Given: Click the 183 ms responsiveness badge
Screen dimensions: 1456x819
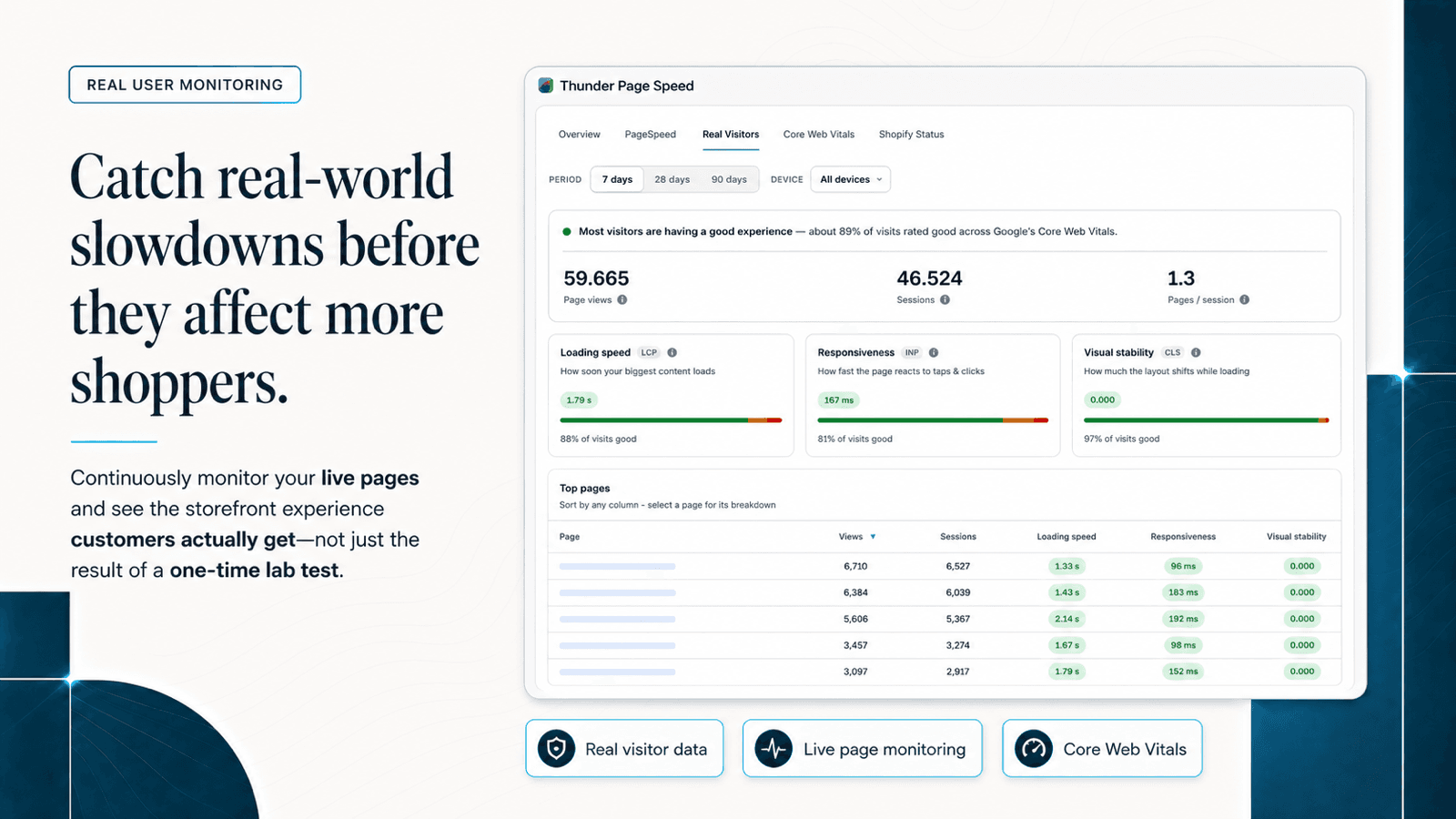Looking at the screenshot, I should 1183,592.
